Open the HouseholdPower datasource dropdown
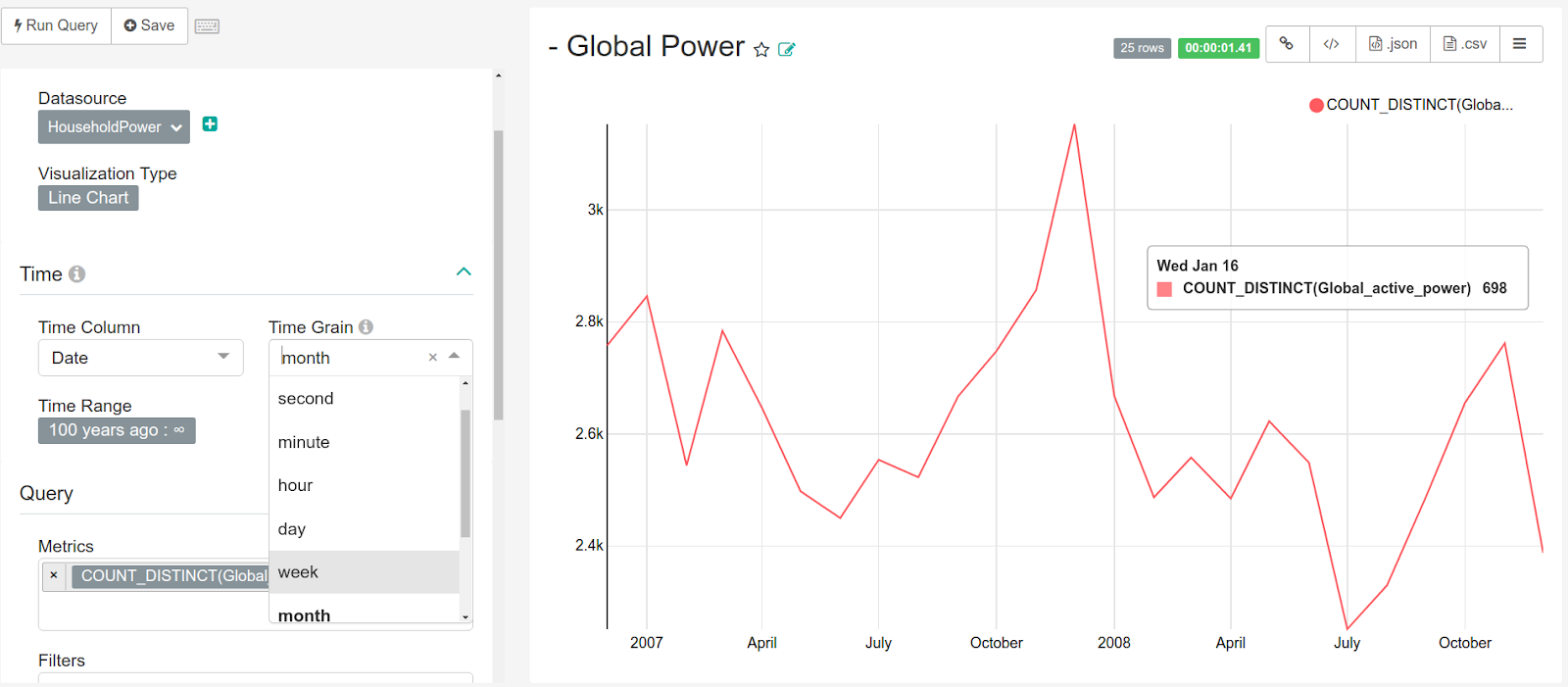Viewport: 1568px width, 687px height. 114,127
